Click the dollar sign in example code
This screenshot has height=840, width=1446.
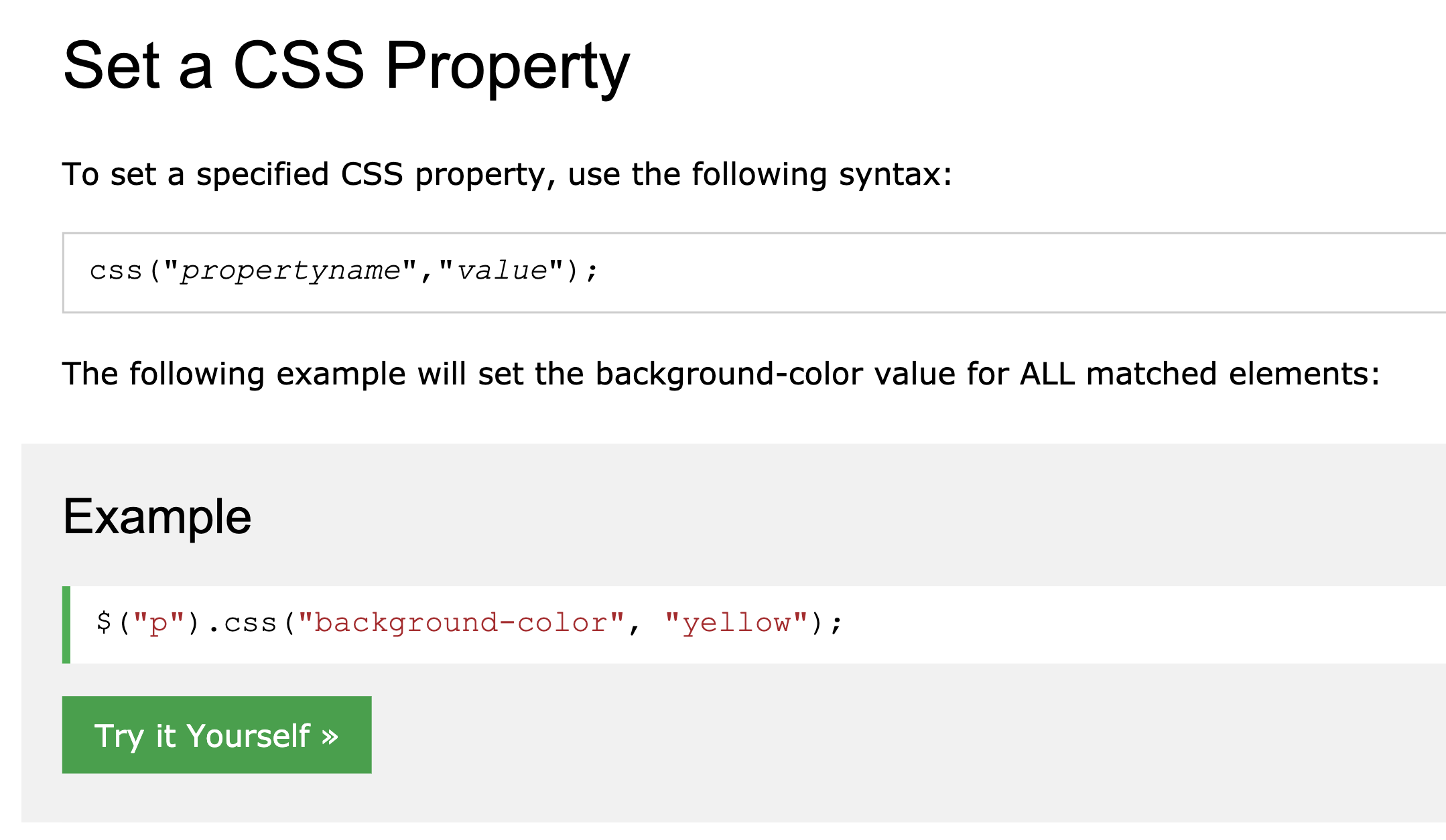pyautogui.click(x=103, y=622)
